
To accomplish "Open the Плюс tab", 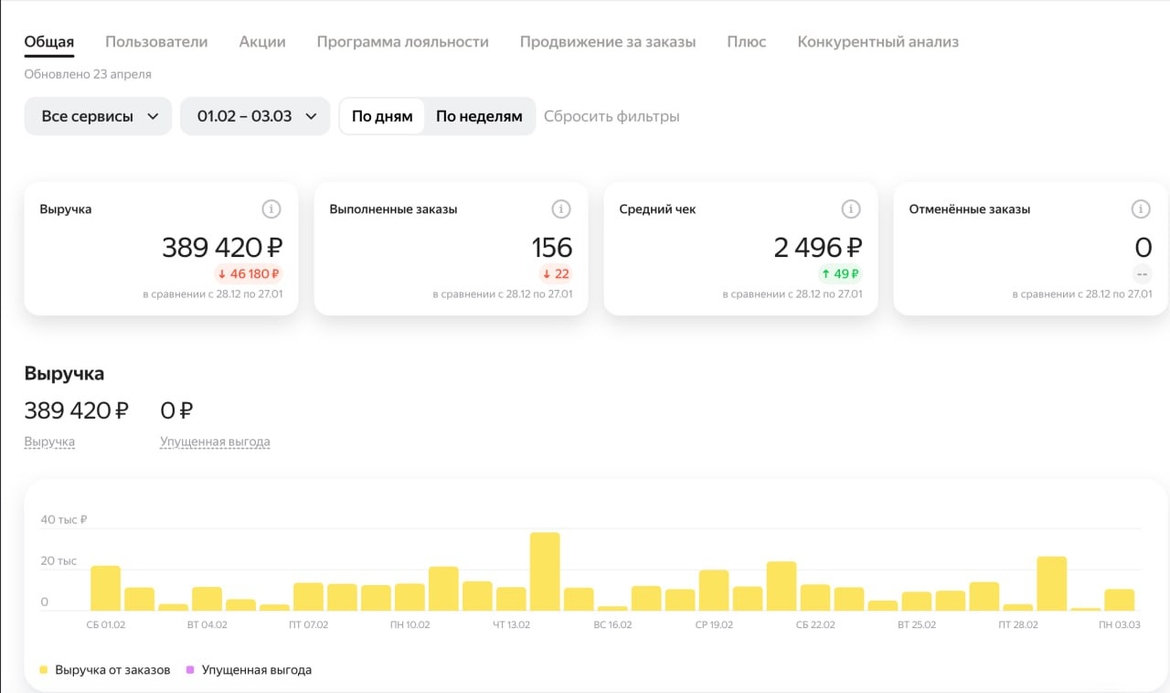I will 746,42.
